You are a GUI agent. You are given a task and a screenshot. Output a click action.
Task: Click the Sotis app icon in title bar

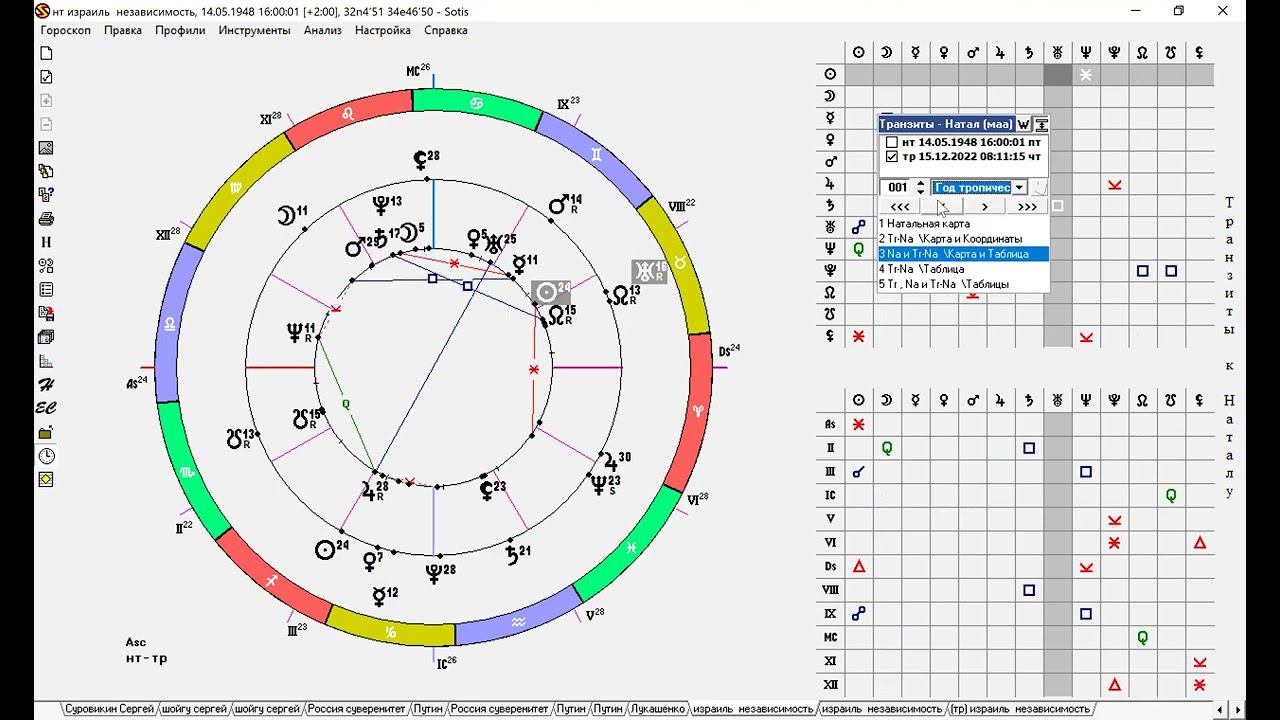pos(42,11)
